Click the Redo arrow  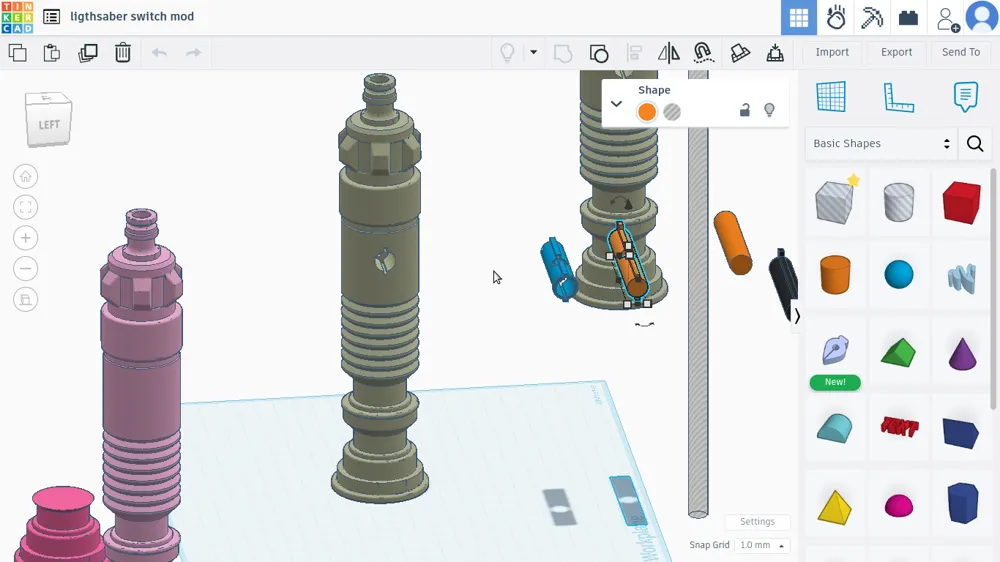pyautogui.click(x=193, y=53)
